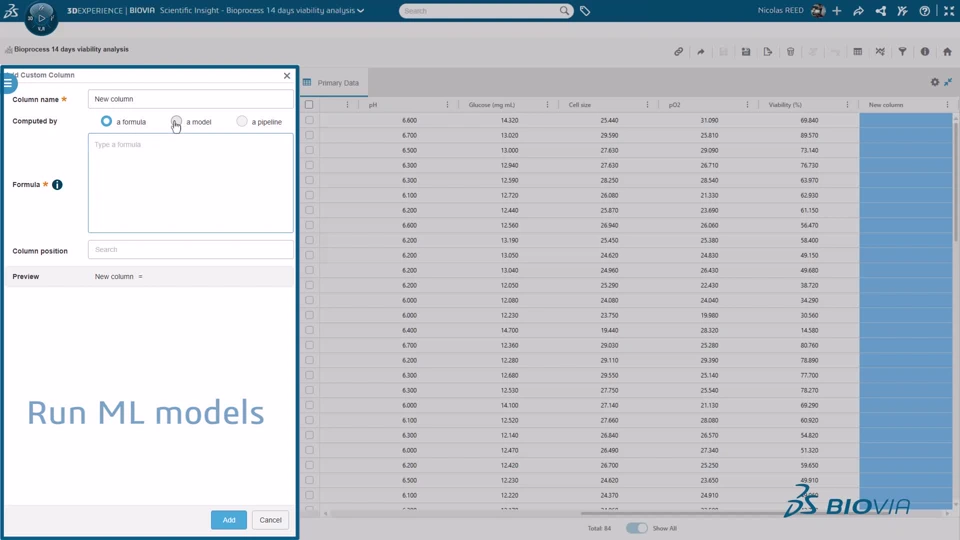Check the row checkbox for Viability 63.970
This screenshot has width=960, height=540.
coord(309,180)
